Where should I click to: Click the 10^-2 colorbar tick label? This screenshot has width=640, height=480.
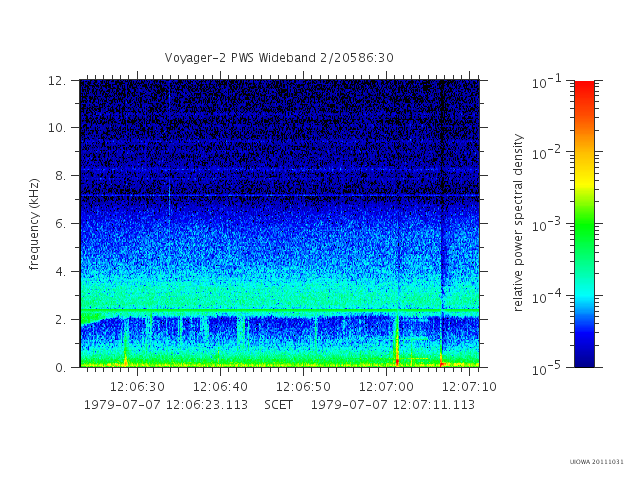pos(547,153)
